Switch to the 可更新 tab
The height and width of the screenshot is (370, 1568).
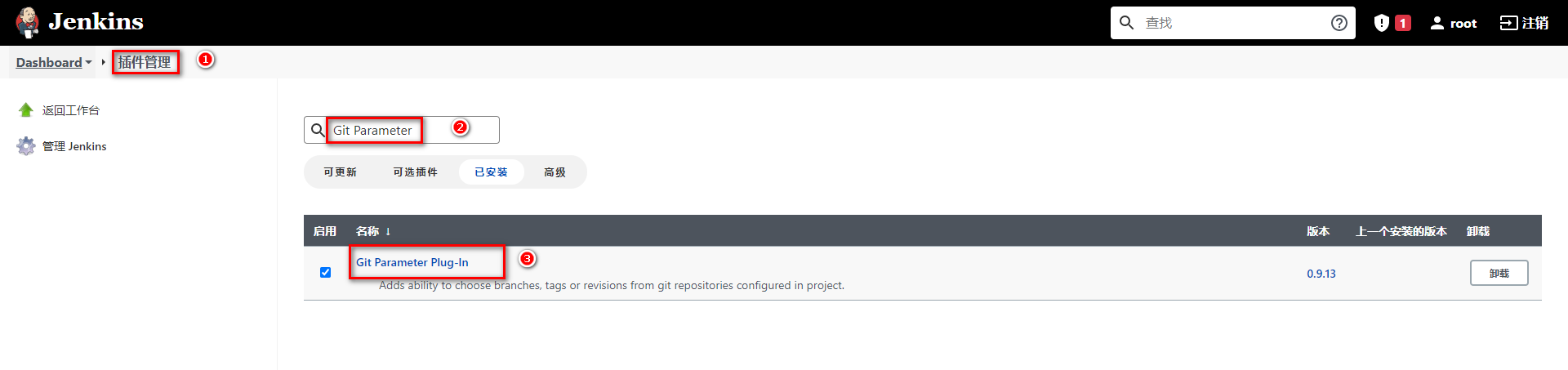(340, 172)
